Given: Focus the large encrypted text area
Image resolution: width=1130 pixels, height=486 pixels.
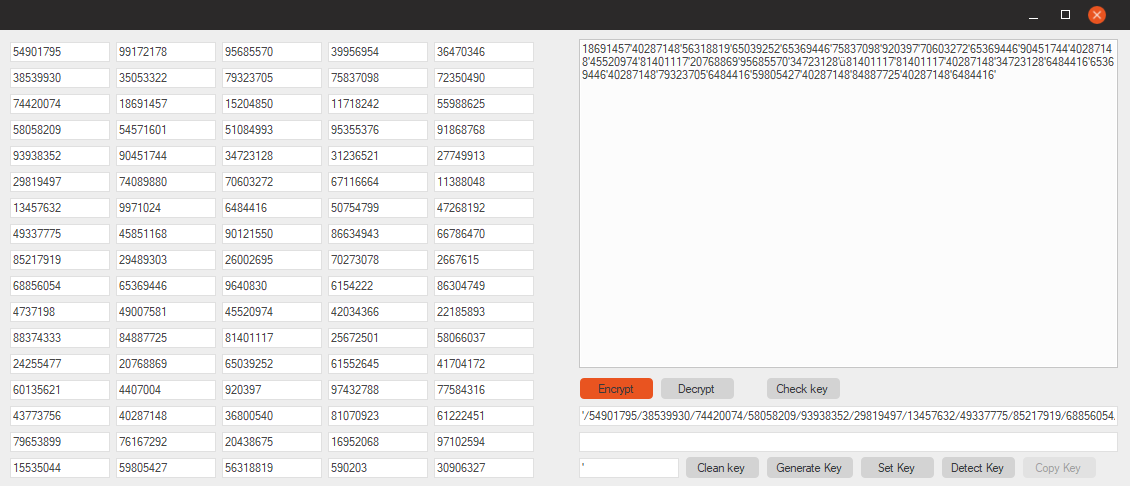Looking at the screenshot, I should 848,220.
